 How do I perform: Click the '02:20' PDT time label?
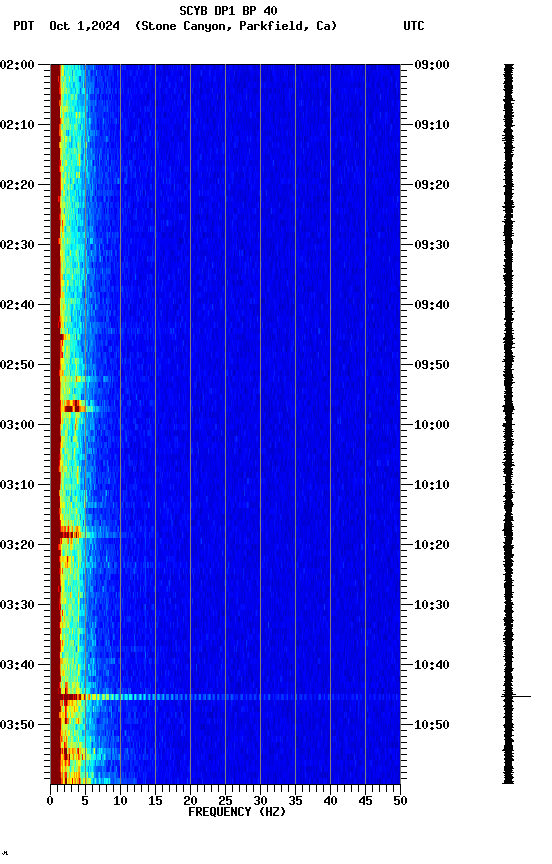point(17,185)
